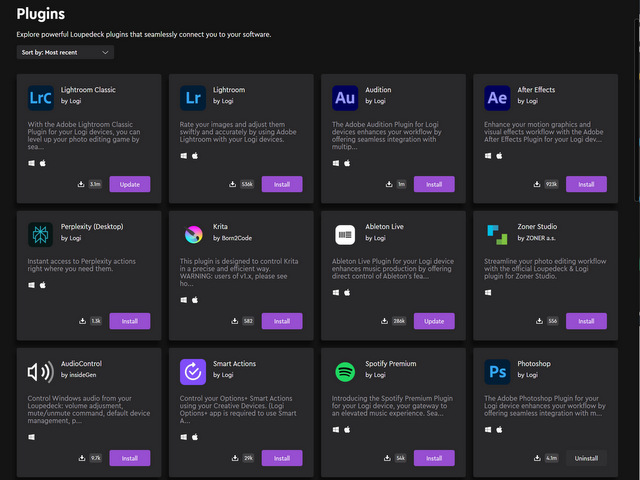Click Windows icon on Lightroom Classic card
The width and height of the screenshot is (640, 480).
tap(31, 163)
